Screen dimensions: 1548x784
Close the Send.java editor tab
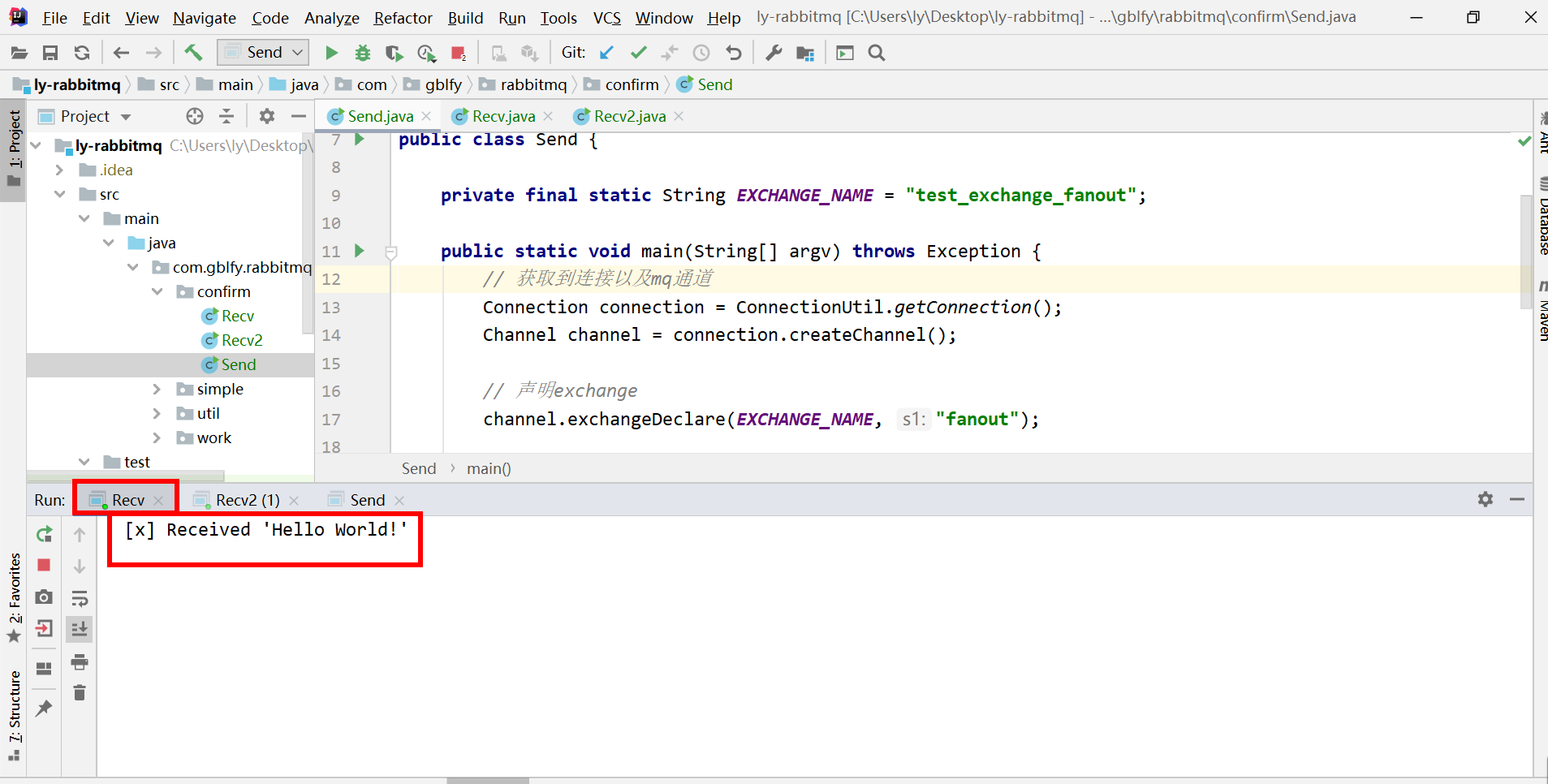point(427,116)
